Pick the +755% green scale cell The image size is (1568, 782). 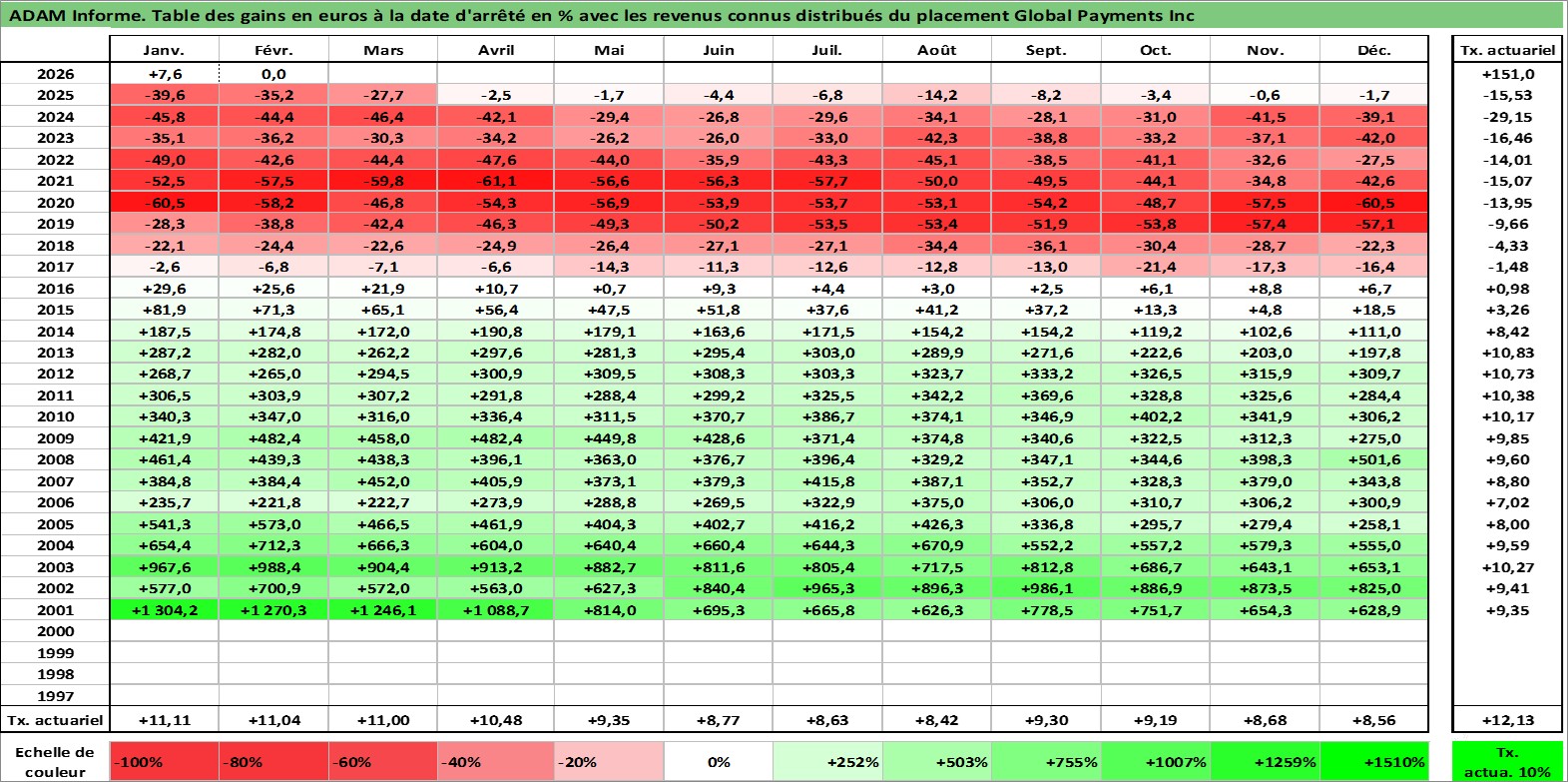[1046, 761]
